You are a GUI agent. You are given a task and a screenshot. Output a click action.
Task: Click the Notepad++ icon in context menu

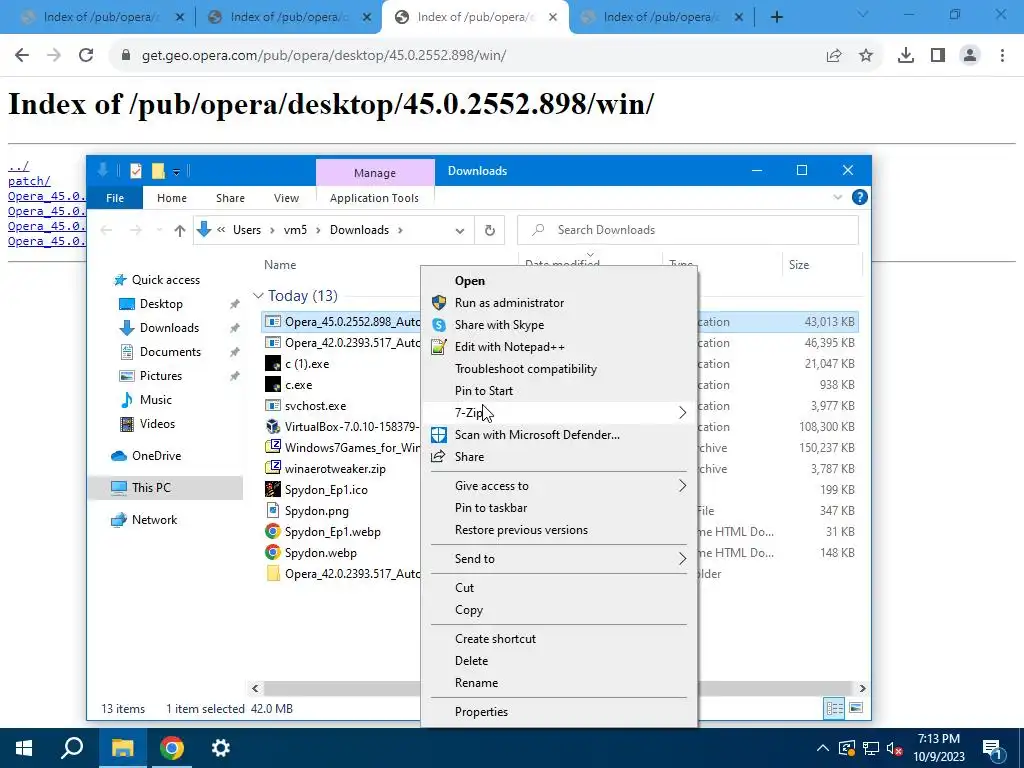(x=439, y=347)
